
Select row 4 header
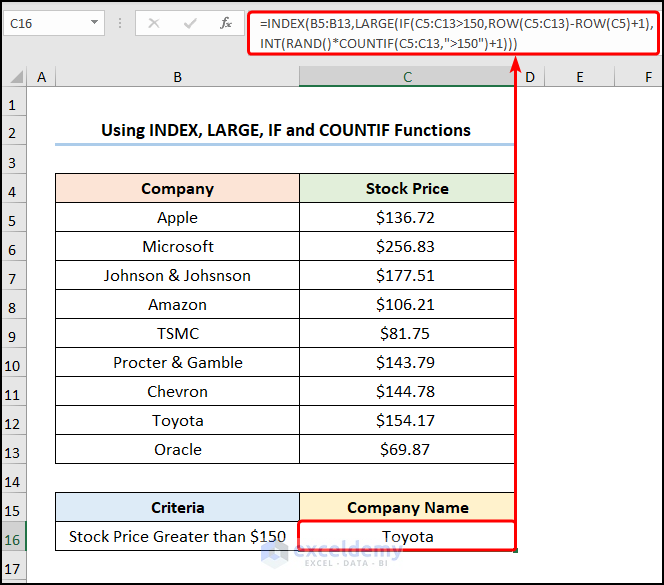coord(13,189)
